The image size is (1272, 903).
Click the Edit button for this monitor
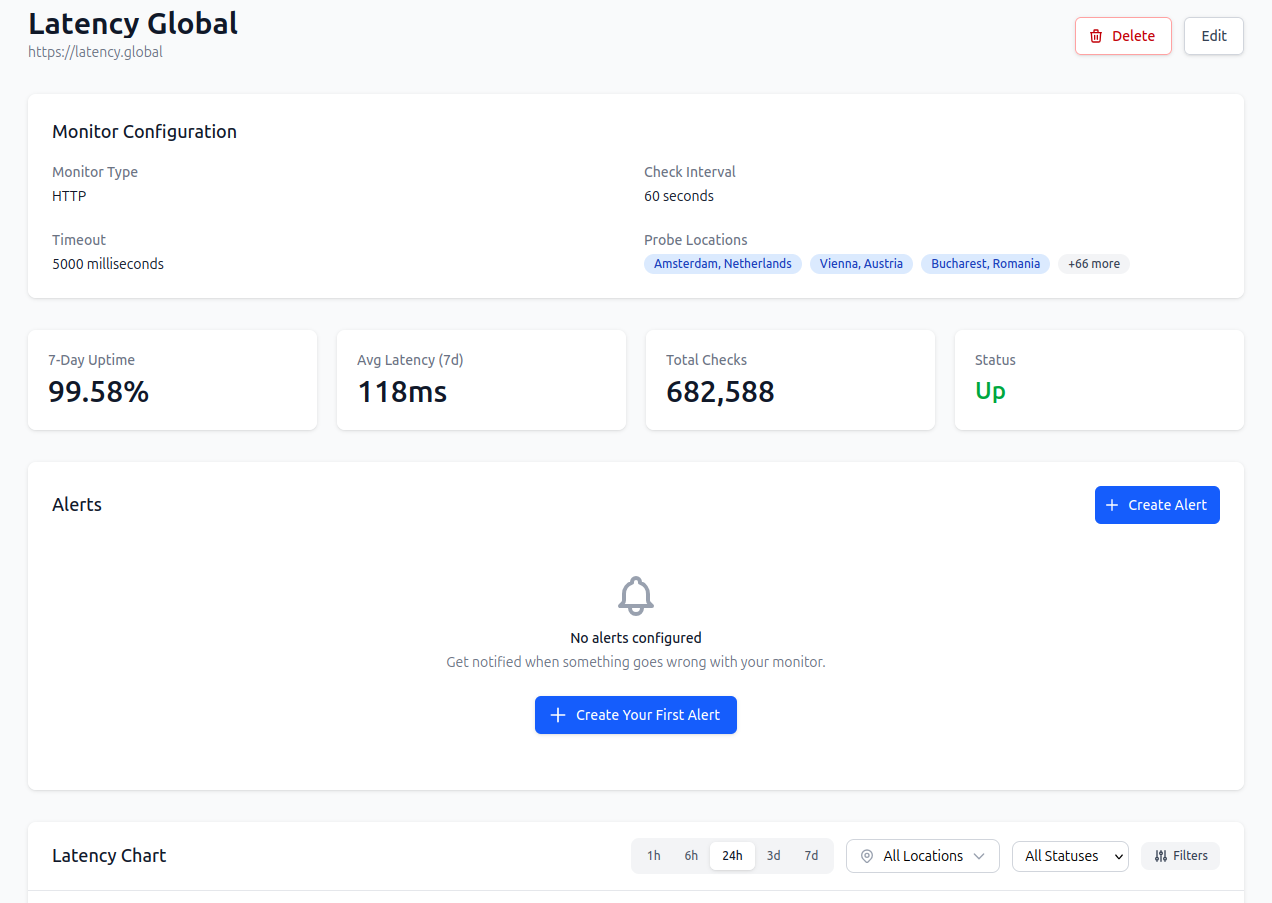pyautogui.click(x=1213, y=35)
